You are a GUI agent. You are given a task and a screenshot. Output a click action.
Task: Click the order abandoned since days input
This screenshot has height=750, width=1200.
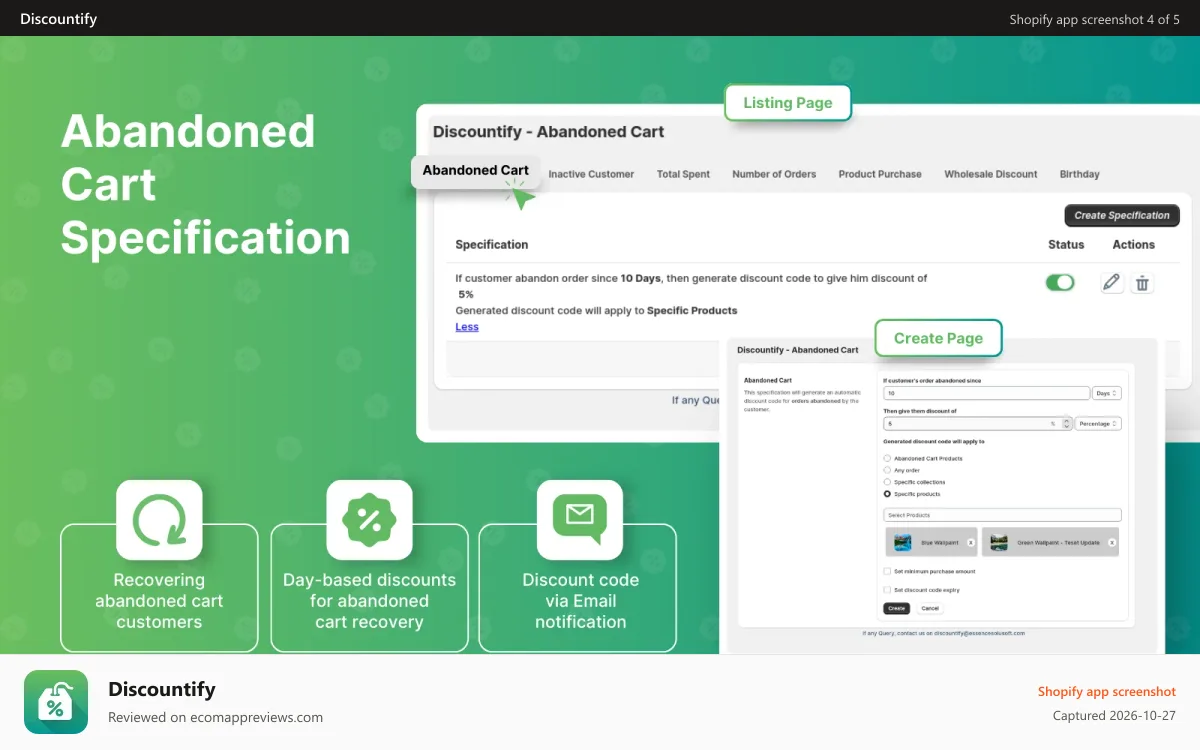click(986, 393)
